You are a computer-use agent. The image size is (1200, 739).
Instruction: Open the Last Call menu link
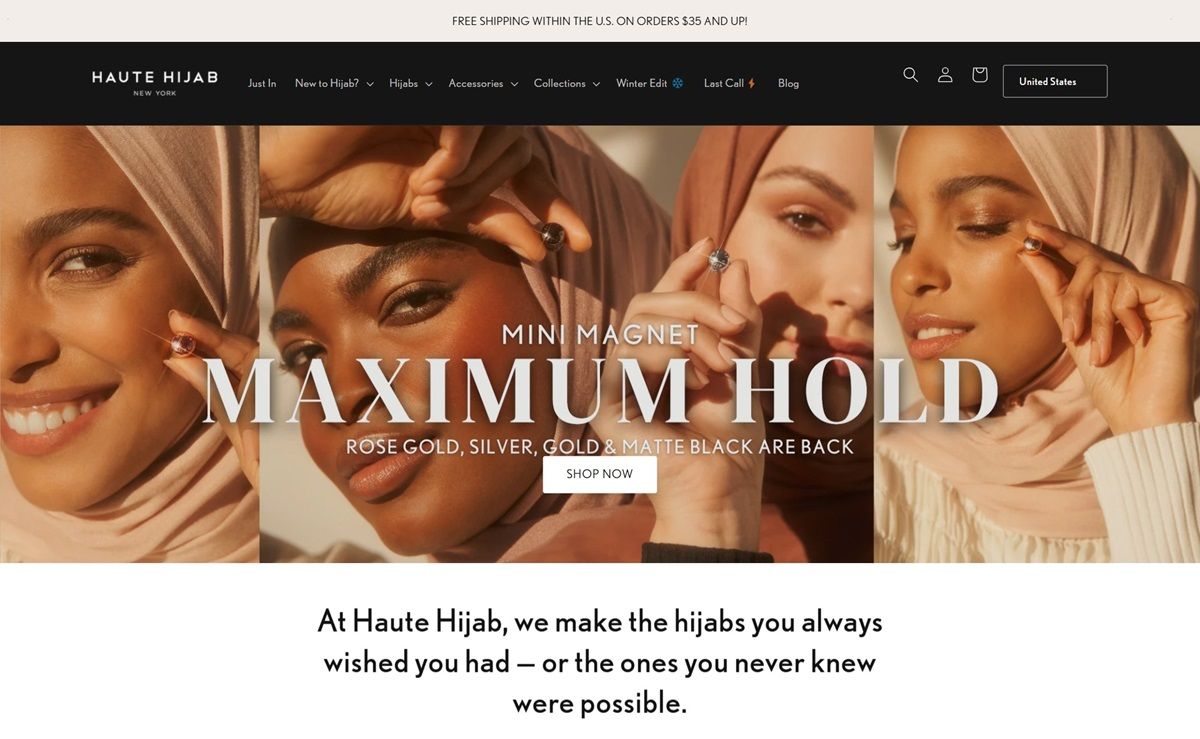point(724,83)
